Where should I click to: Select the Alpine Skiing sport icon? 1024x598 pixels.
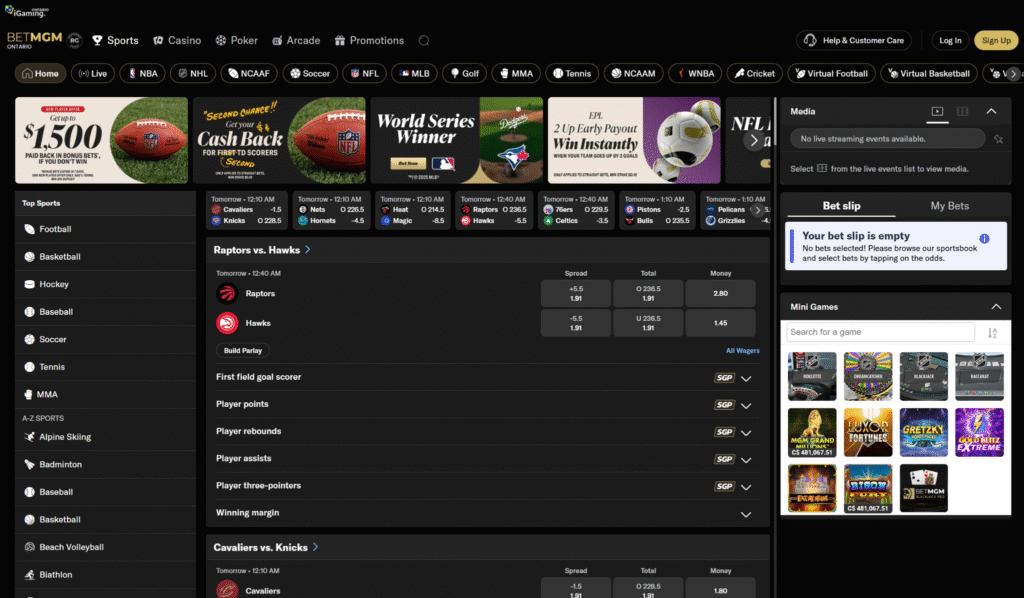click(30, 437)
